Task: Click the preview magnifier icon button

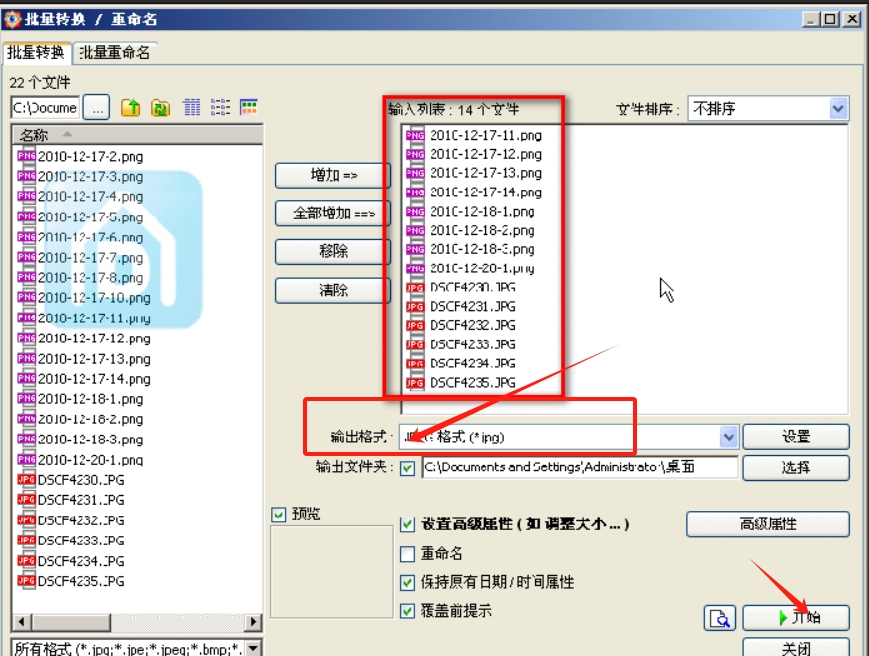Action: point(719,618)
